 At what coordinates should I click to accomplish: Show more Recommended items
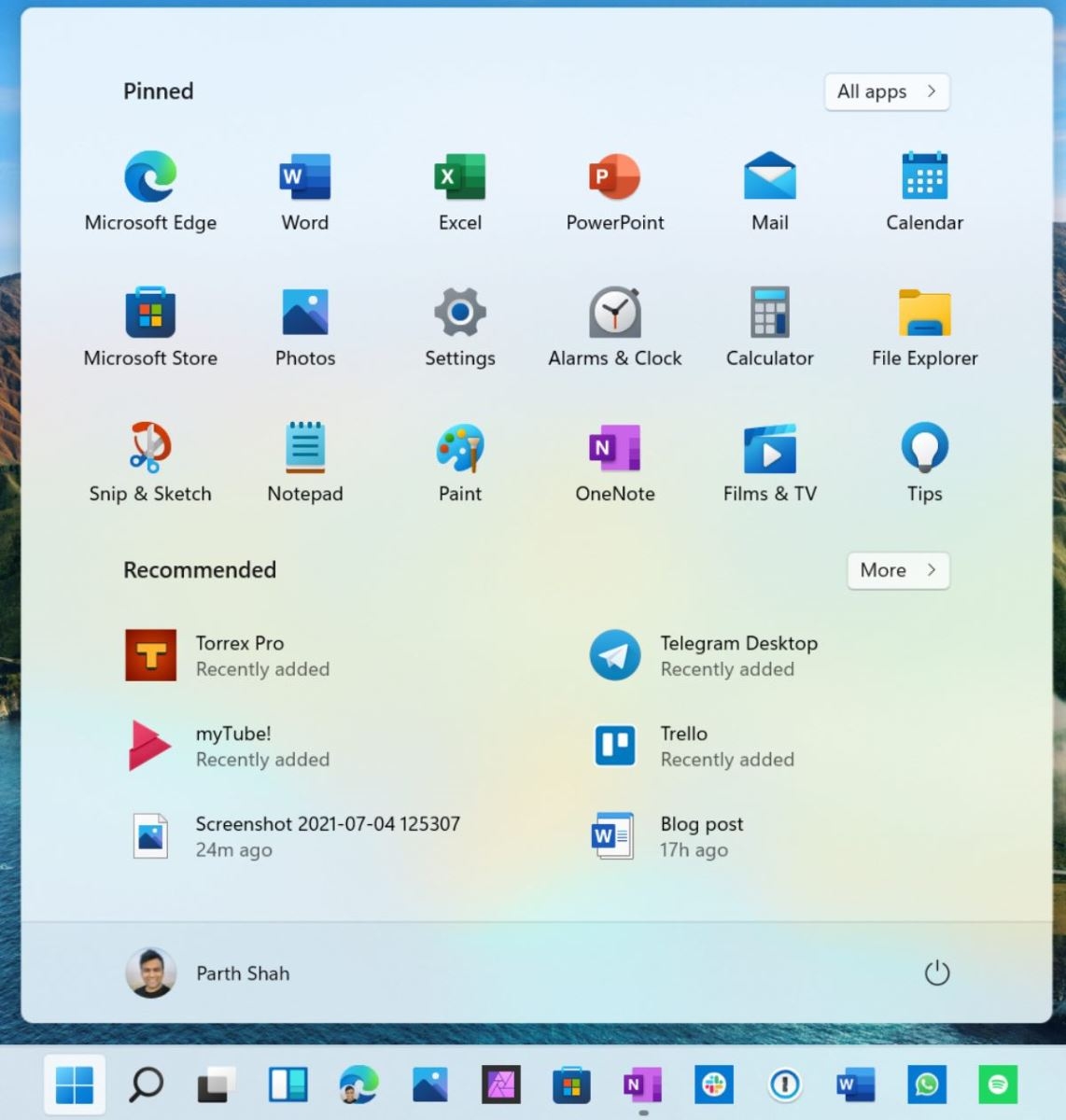click(x=897, y=570)
